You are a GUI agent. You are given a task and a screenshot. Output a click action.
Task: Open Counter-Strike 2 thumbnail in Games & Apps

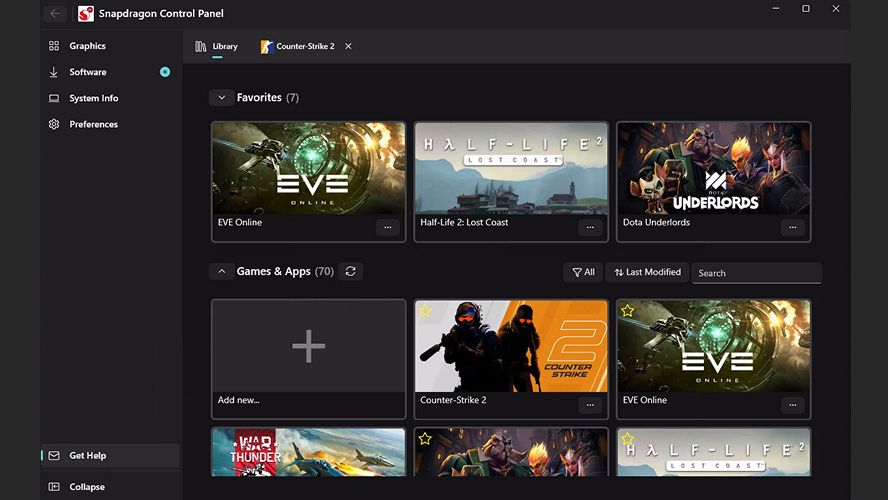pyautogui.click(x=511, y=346)
